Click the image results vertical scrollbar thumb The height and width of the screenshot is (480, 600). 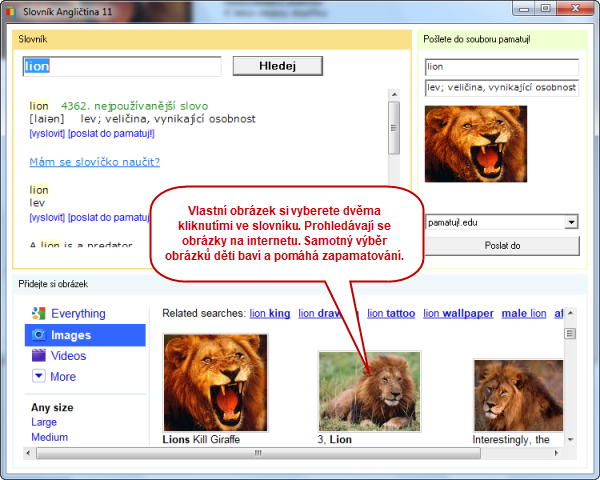click(570, 333)
